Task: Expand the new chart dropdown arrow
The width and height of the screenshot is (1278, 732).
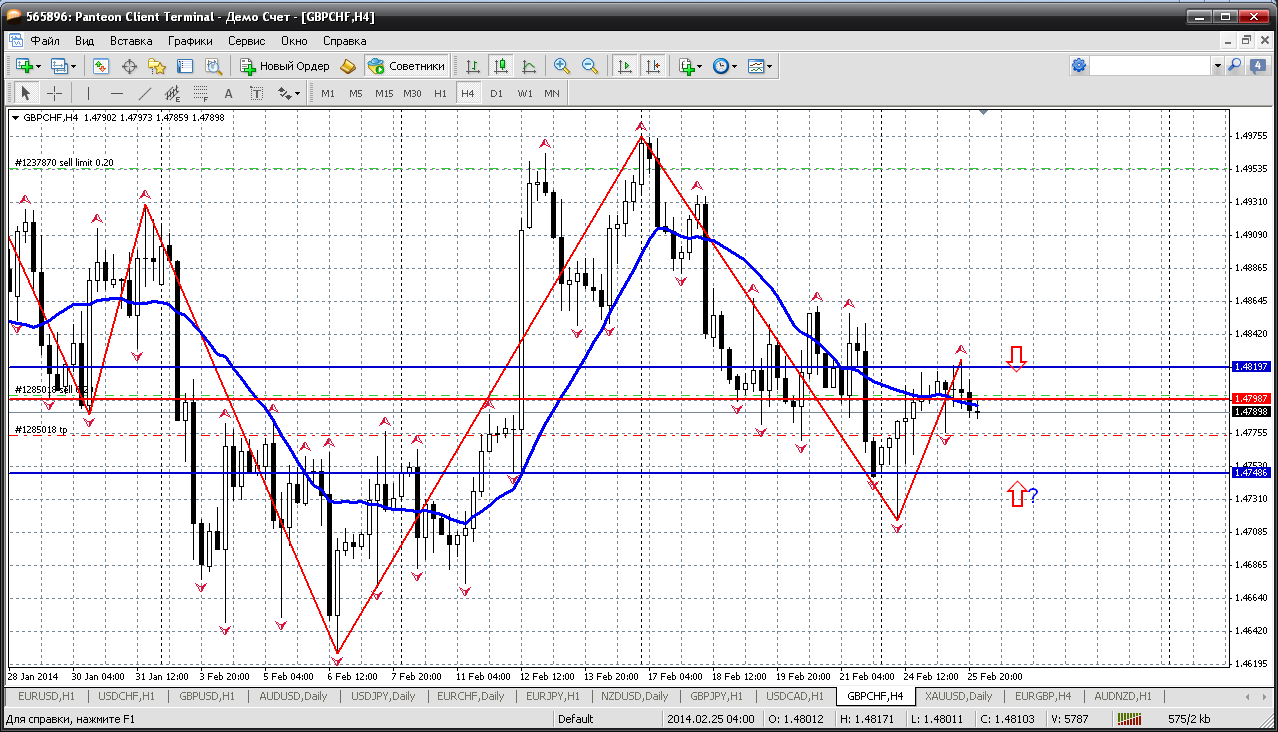Action: tap(39, 66)
